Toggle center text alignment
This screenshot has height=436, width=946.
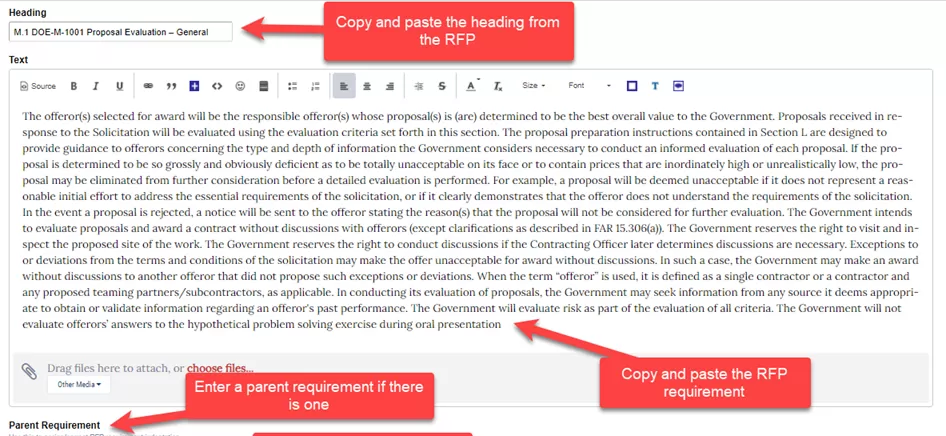point(367,86)
